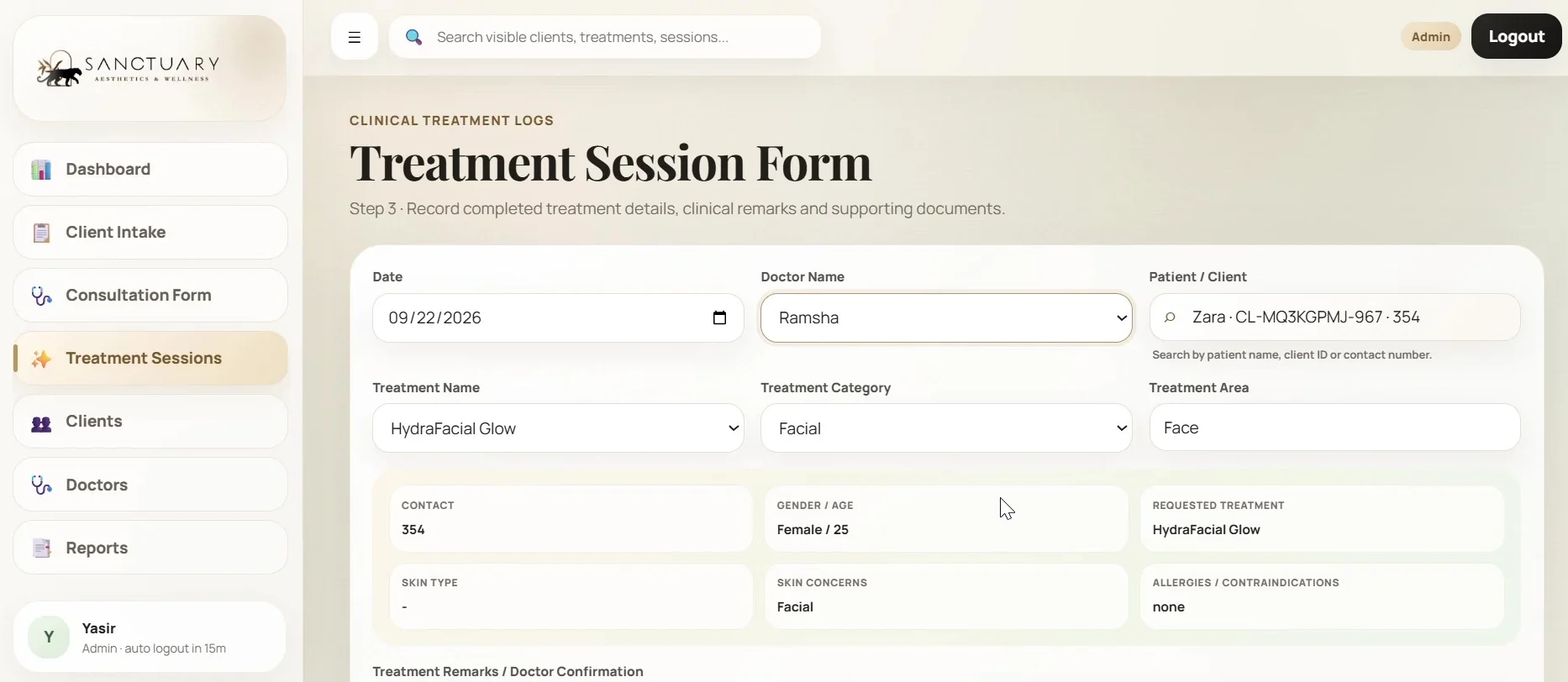Click the magnifier icon in search bar

[x=413, y=37]
